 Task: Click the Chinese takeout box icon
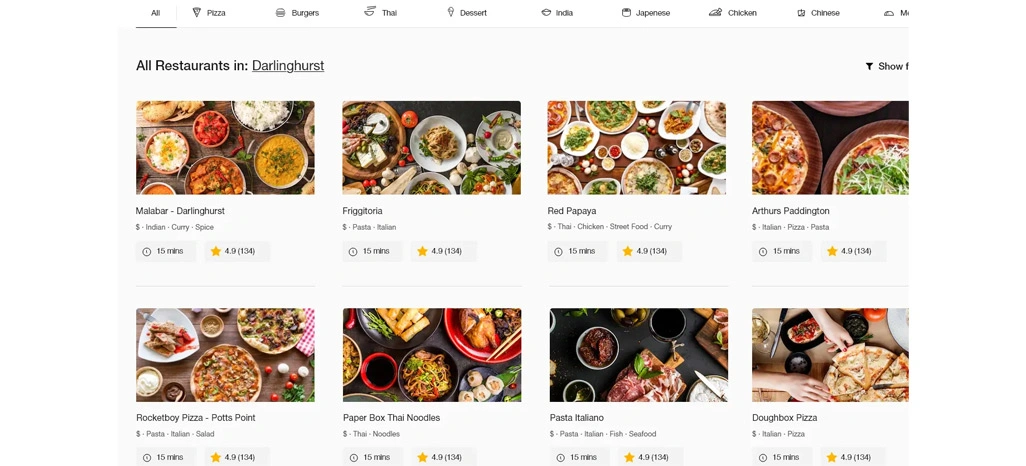(801, 12)
